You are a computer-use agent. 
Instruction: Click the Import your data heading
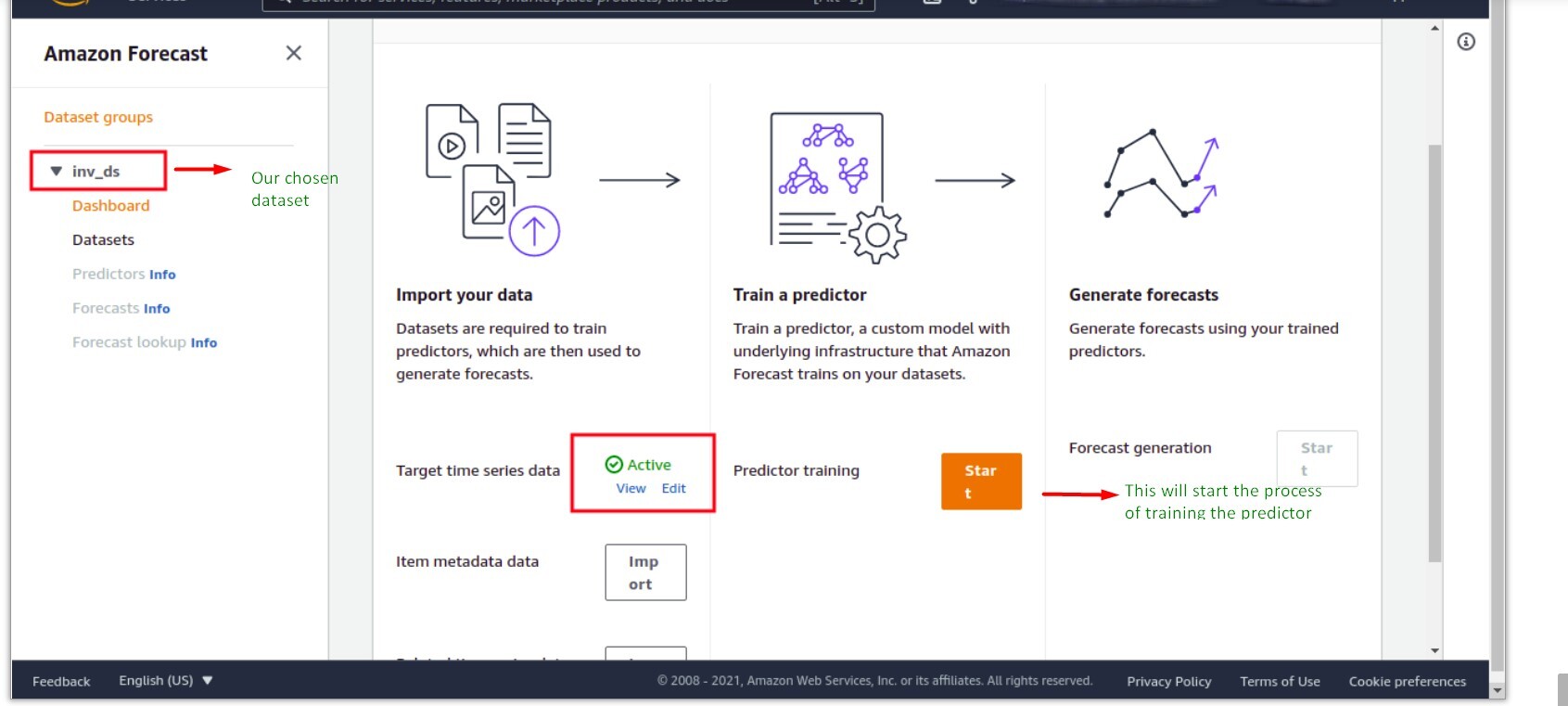coord(464,295)
